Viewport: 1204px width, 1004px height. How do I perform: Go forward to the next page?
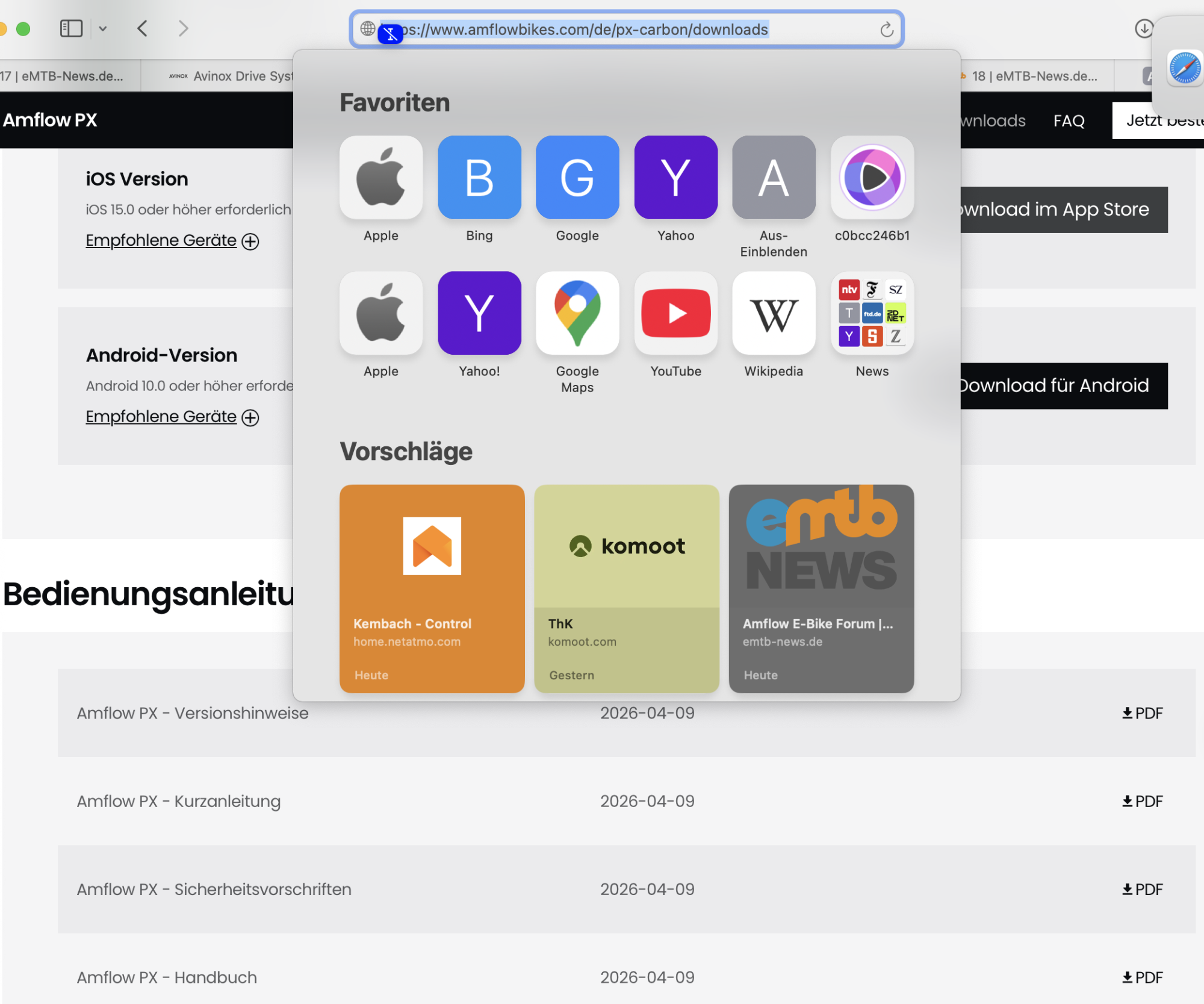184,28
